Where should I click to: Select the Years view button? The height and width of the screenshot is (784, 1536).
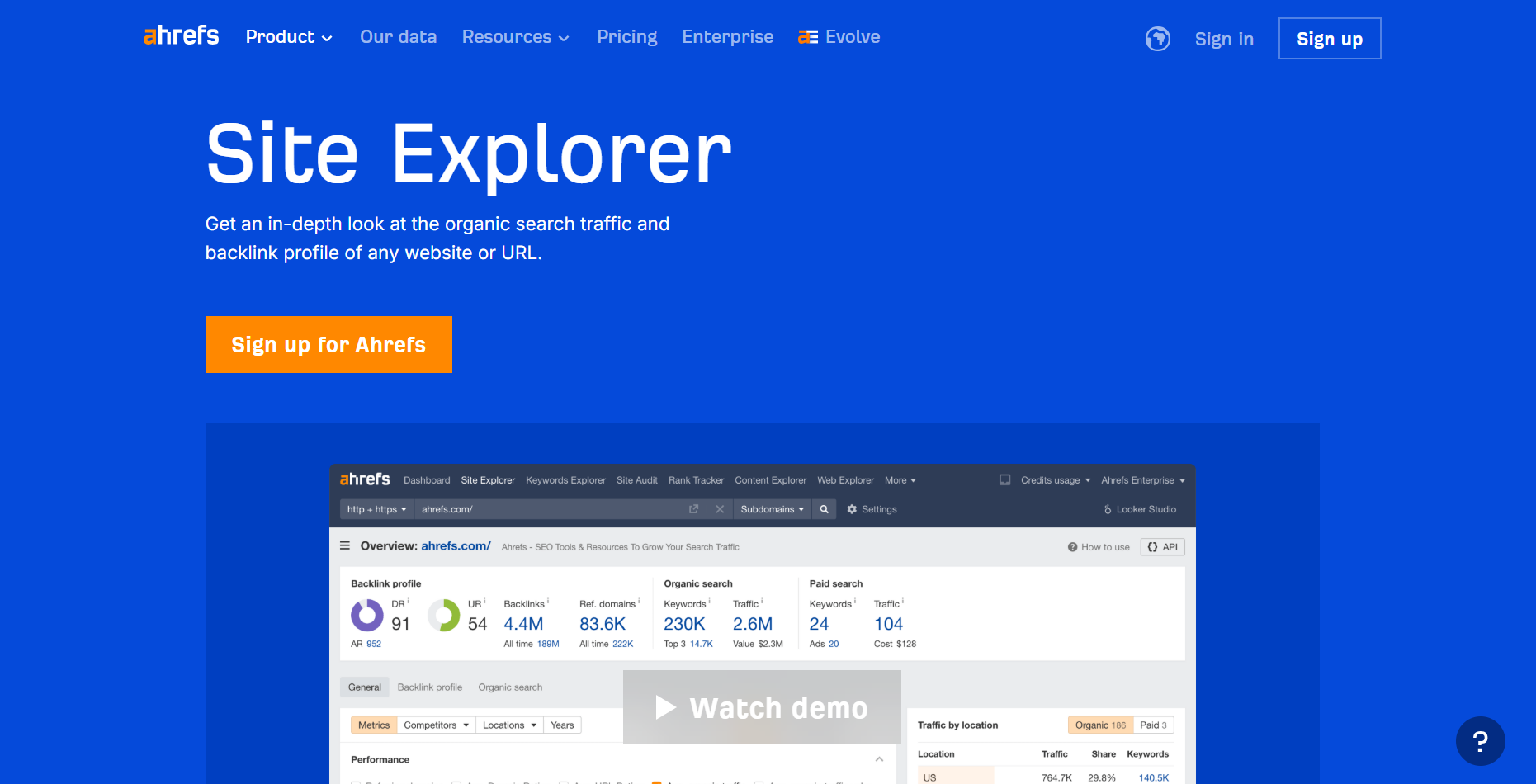[562, 725]
